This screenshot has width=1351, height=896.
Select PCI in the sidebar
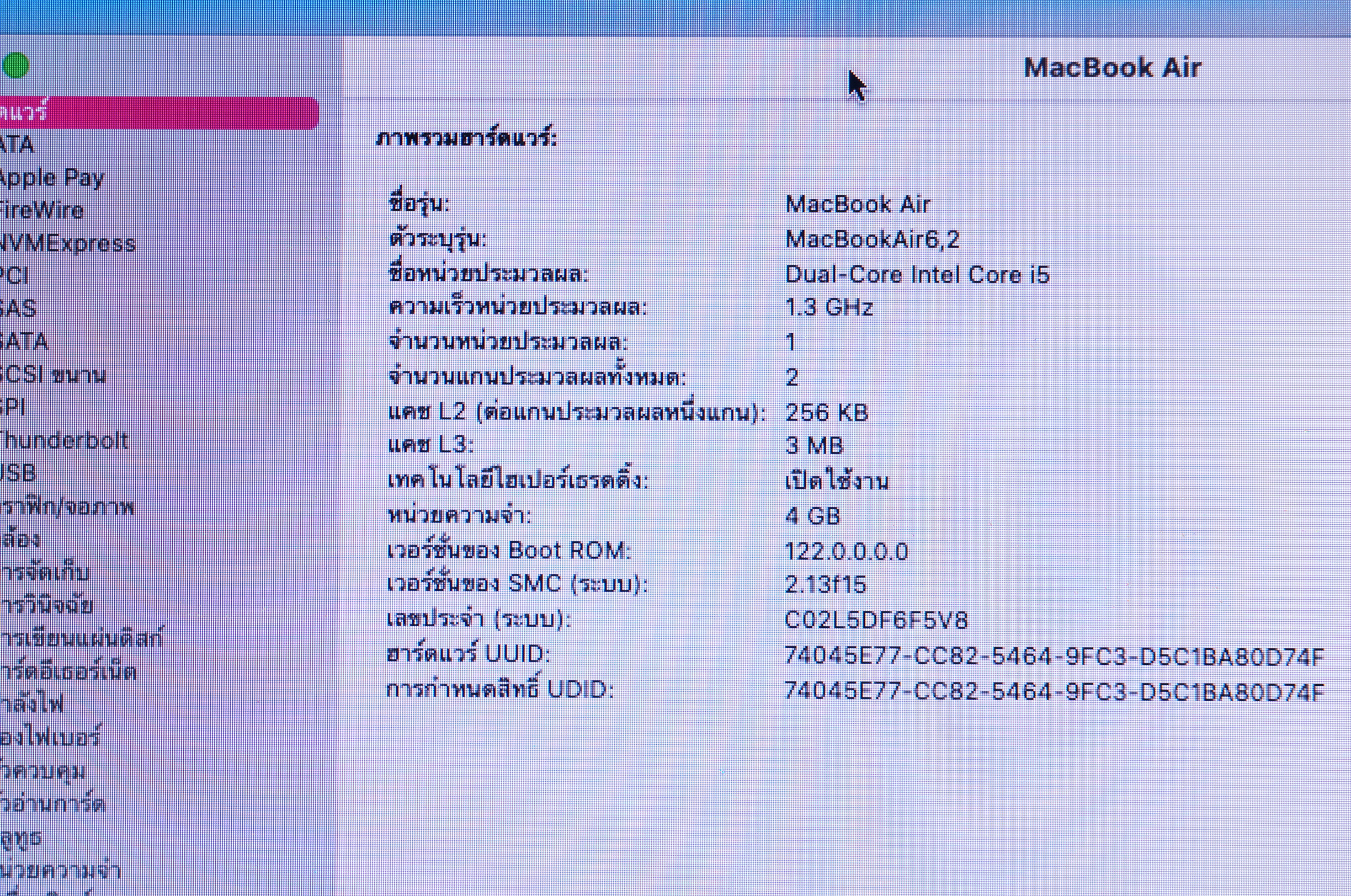pos(14,276)
